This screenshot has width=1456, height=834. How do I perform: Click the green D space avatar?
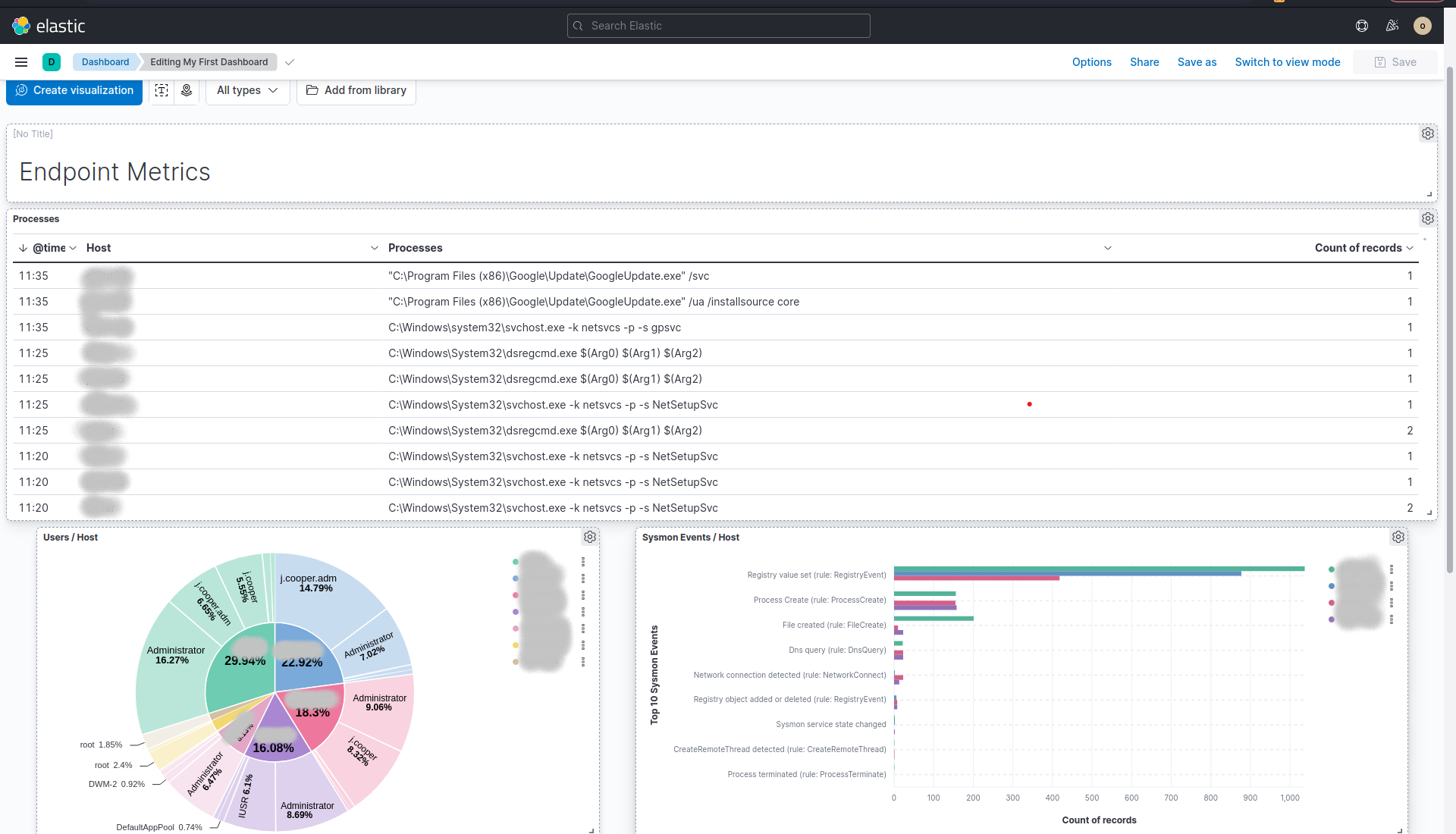pos(52,62)
